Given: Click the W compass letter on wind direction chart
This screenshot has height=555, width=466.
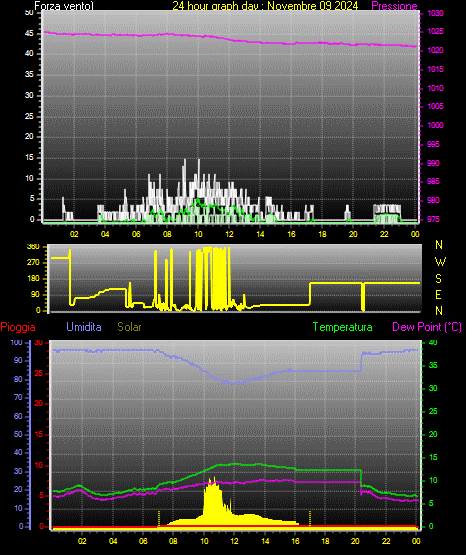Looking at the screenshot, I should click(440, 262).
